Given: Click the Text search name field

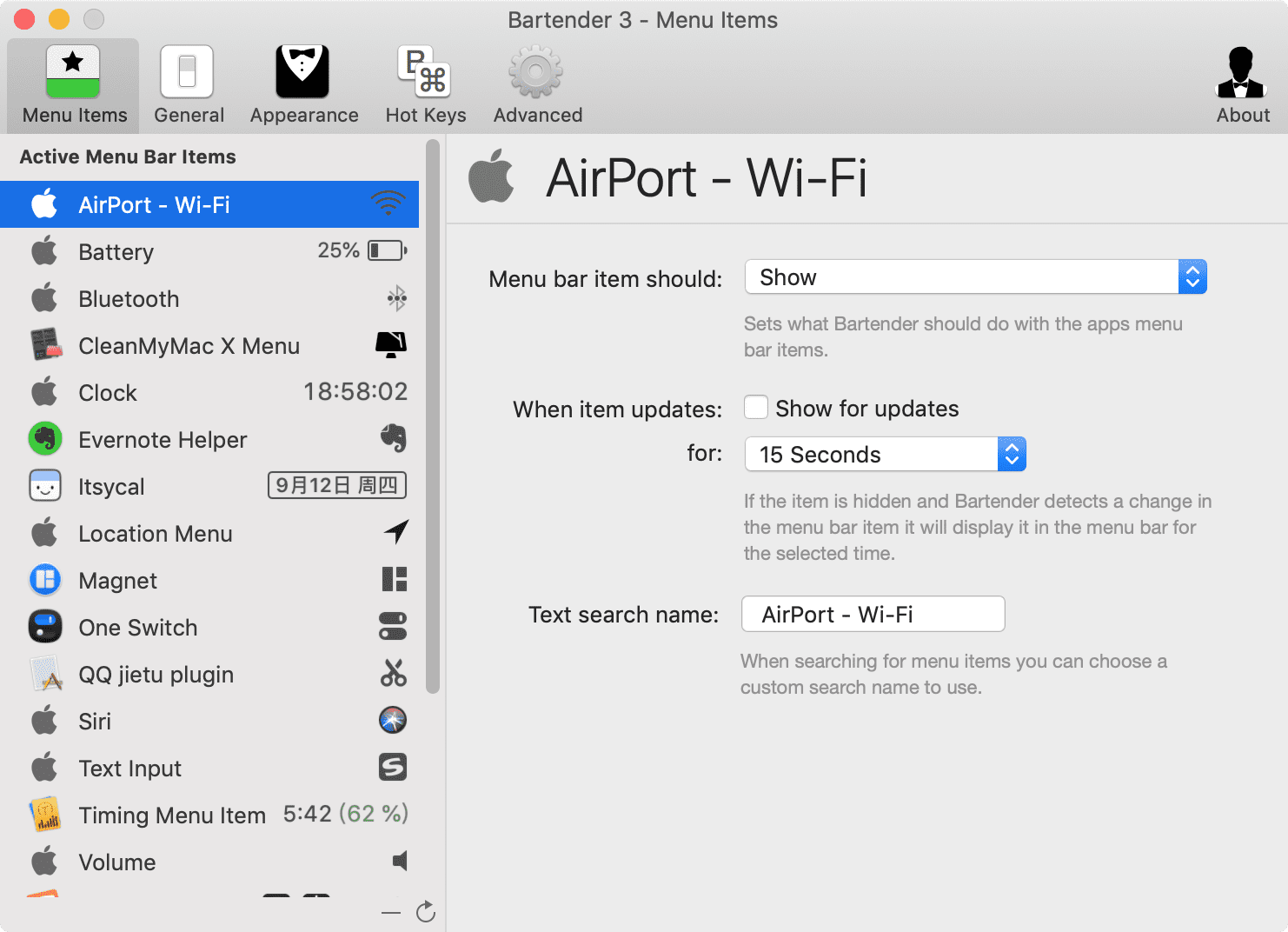Looking at the screenshot, I should pyautogui.click(x=873, y=614).
